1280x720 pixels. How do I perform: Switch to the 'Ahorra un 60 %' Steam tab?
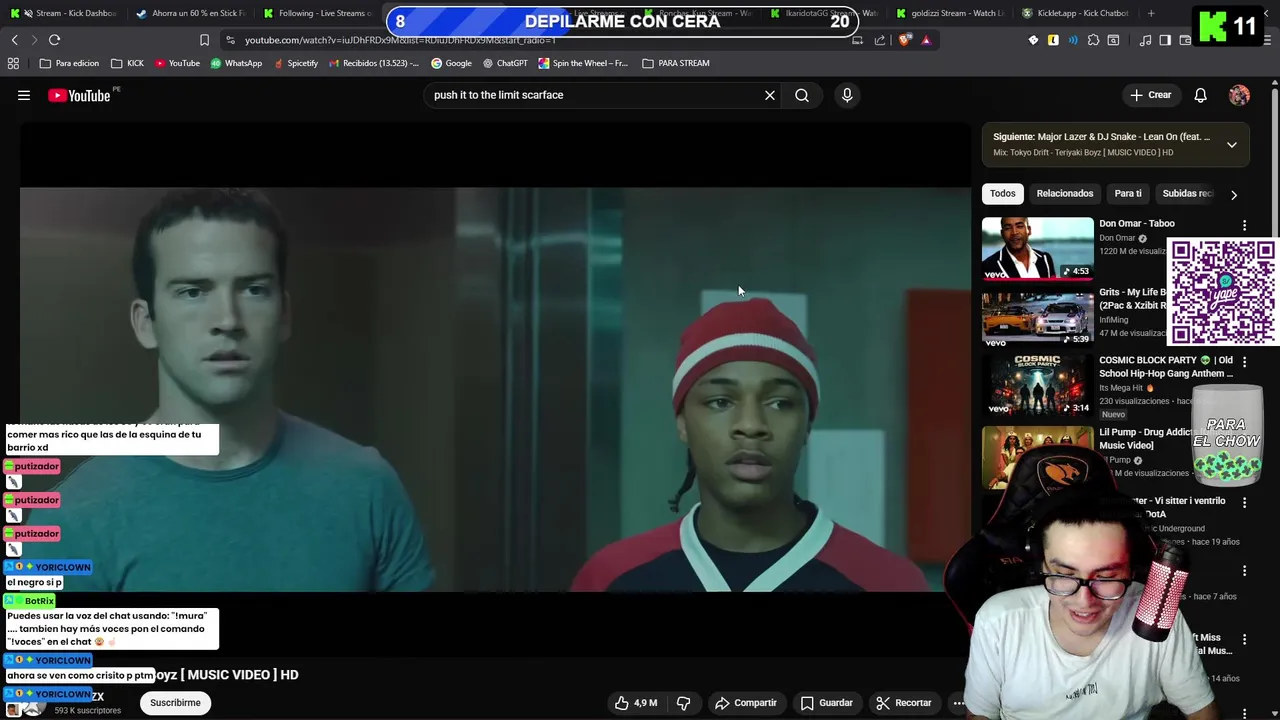(x=190, y=13)
